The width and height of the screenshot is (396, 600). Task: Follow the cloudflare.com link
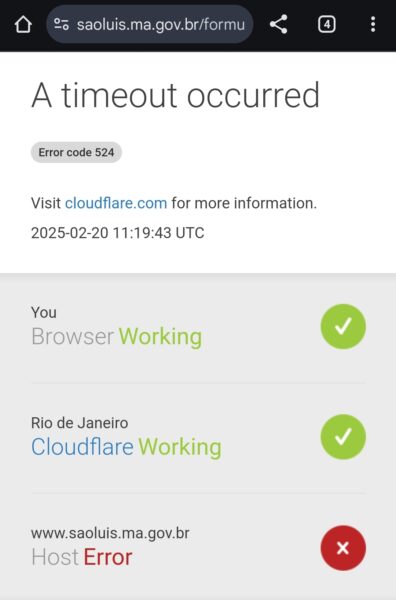(116, 203)
